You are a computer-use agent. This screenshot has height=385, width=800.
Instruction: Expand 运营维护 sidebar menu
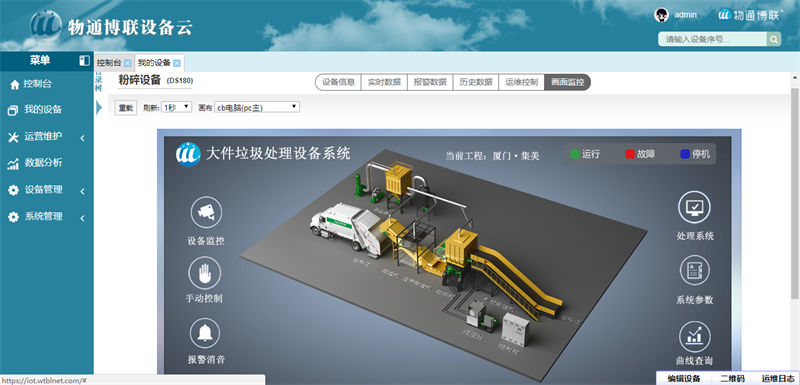click(x=47, y=137)
